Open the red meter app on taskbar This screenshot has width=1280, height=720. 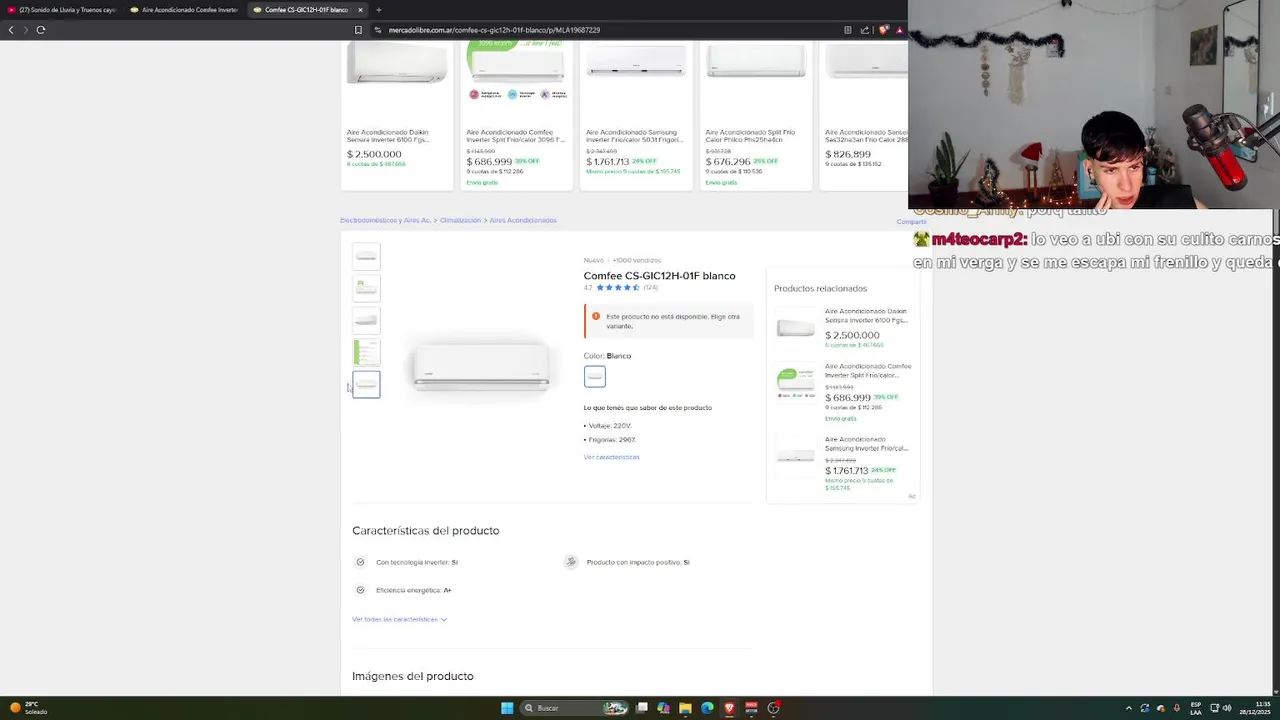tap(751, 708)
